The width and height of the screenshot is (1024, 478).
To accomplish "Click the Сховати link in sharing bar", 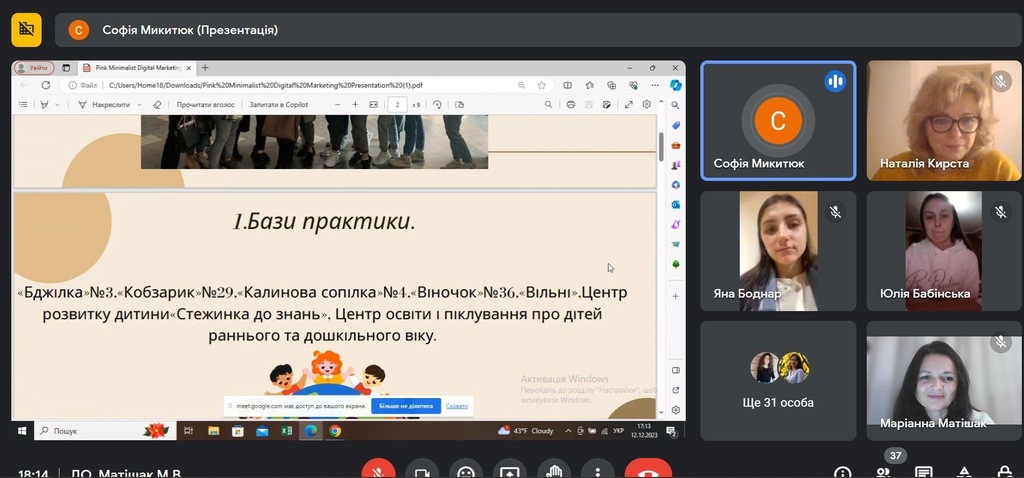I will click(456, 406).
